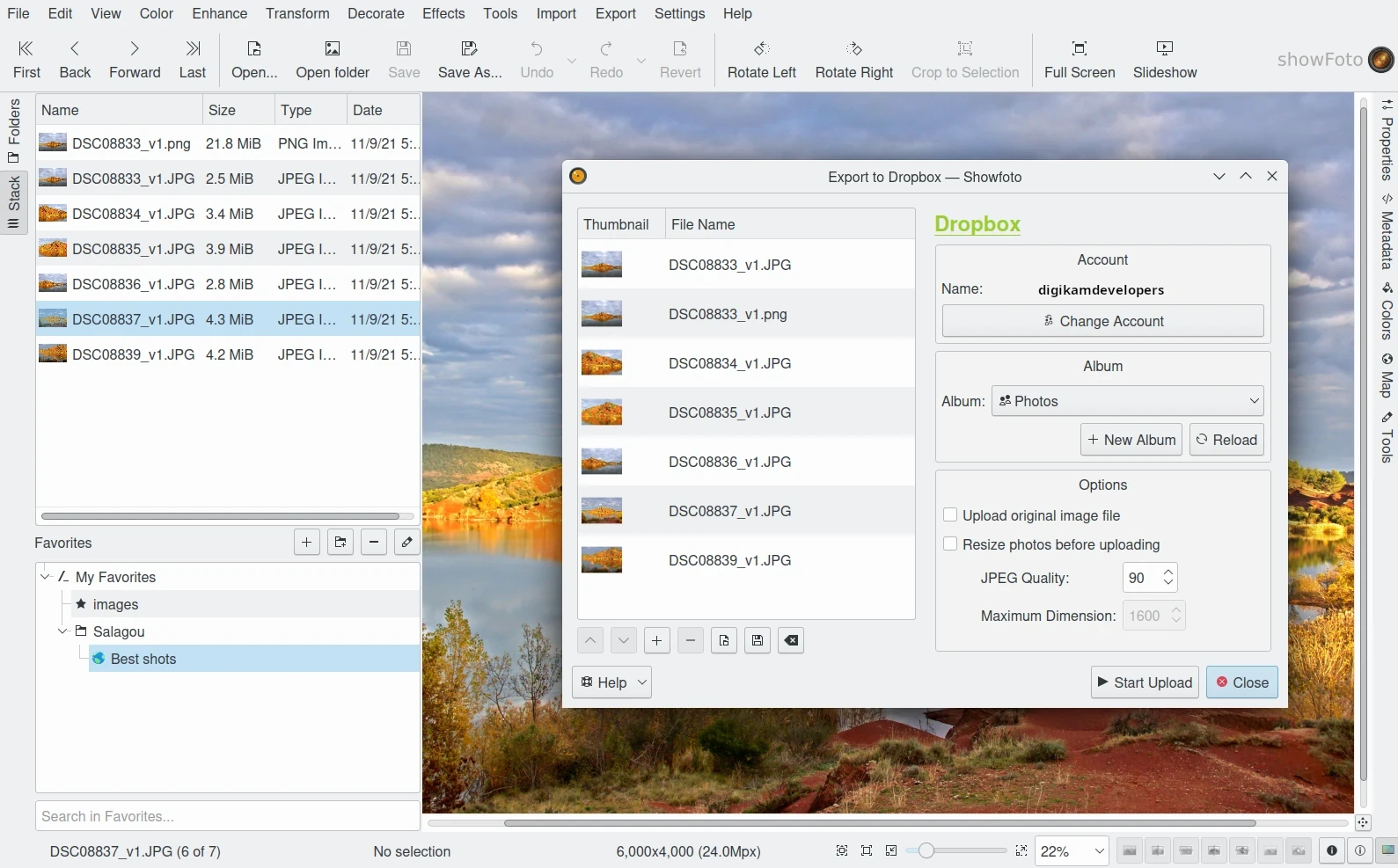Click the edit favorite pencil icon

tap(406, 543)
